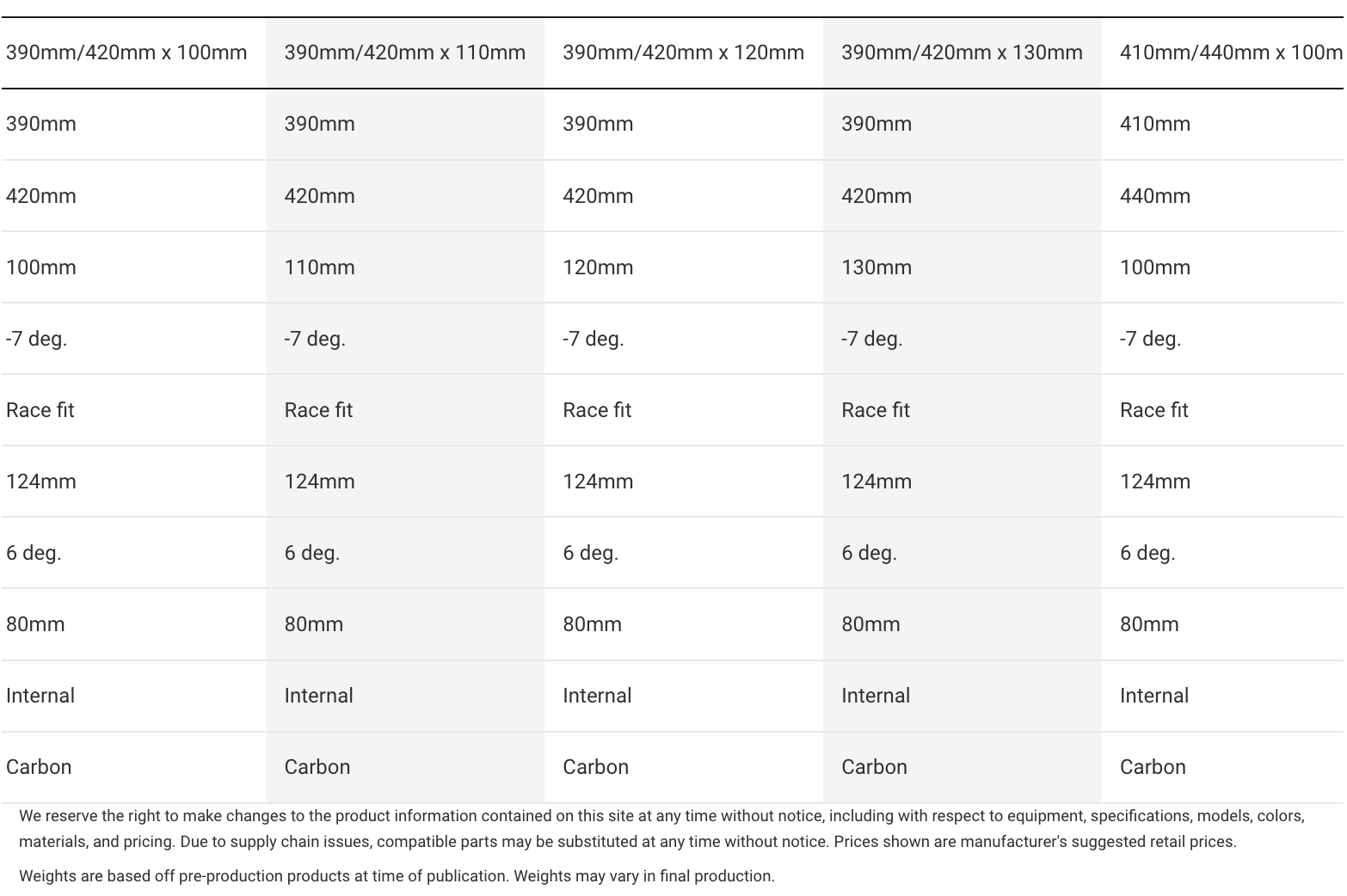
Task: Click the partially visible "410mm/440mm x 100mm" header
Action: pos(1230,52)
